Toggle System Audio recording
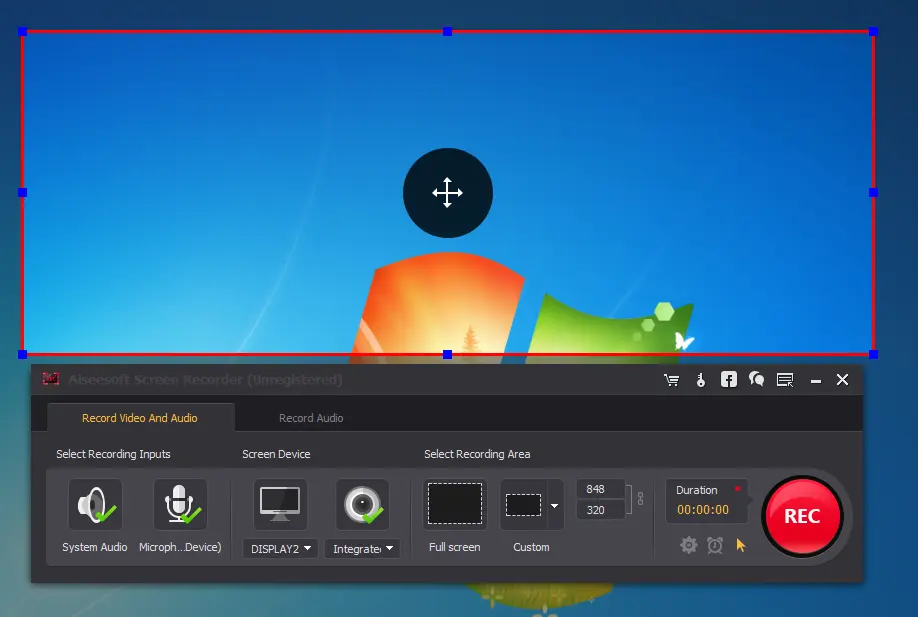 [94, 504]
